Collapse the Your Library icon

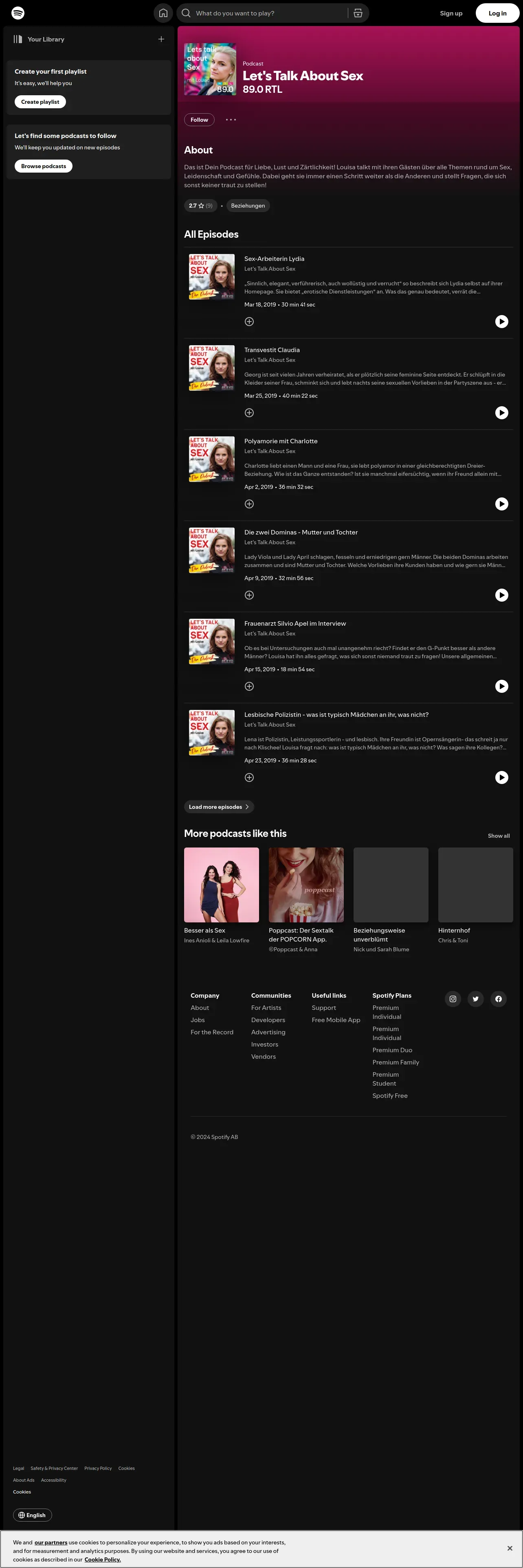(18, 39)
